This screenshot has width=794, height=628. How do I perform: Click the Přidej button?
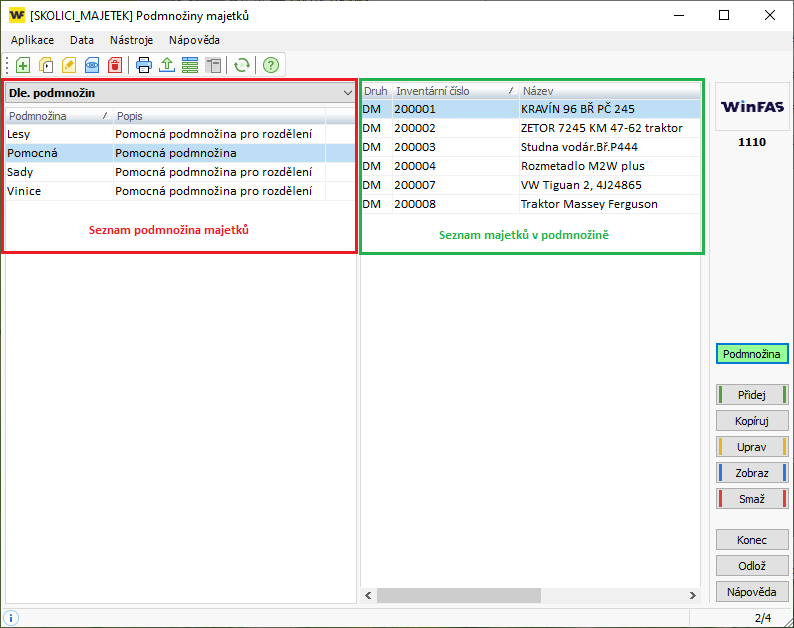(752, 395)
